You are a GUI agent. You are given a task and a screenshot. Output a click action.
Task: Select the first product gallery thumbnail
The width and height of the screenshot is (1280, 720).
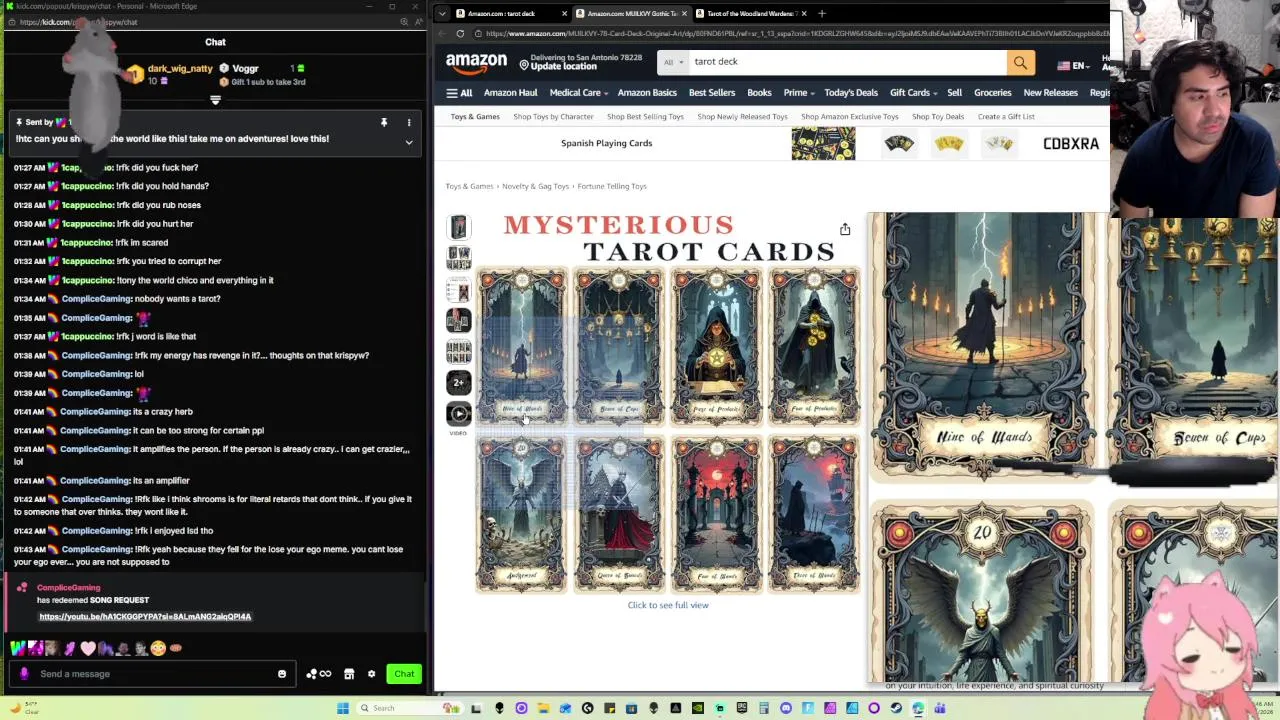(458, 227)
